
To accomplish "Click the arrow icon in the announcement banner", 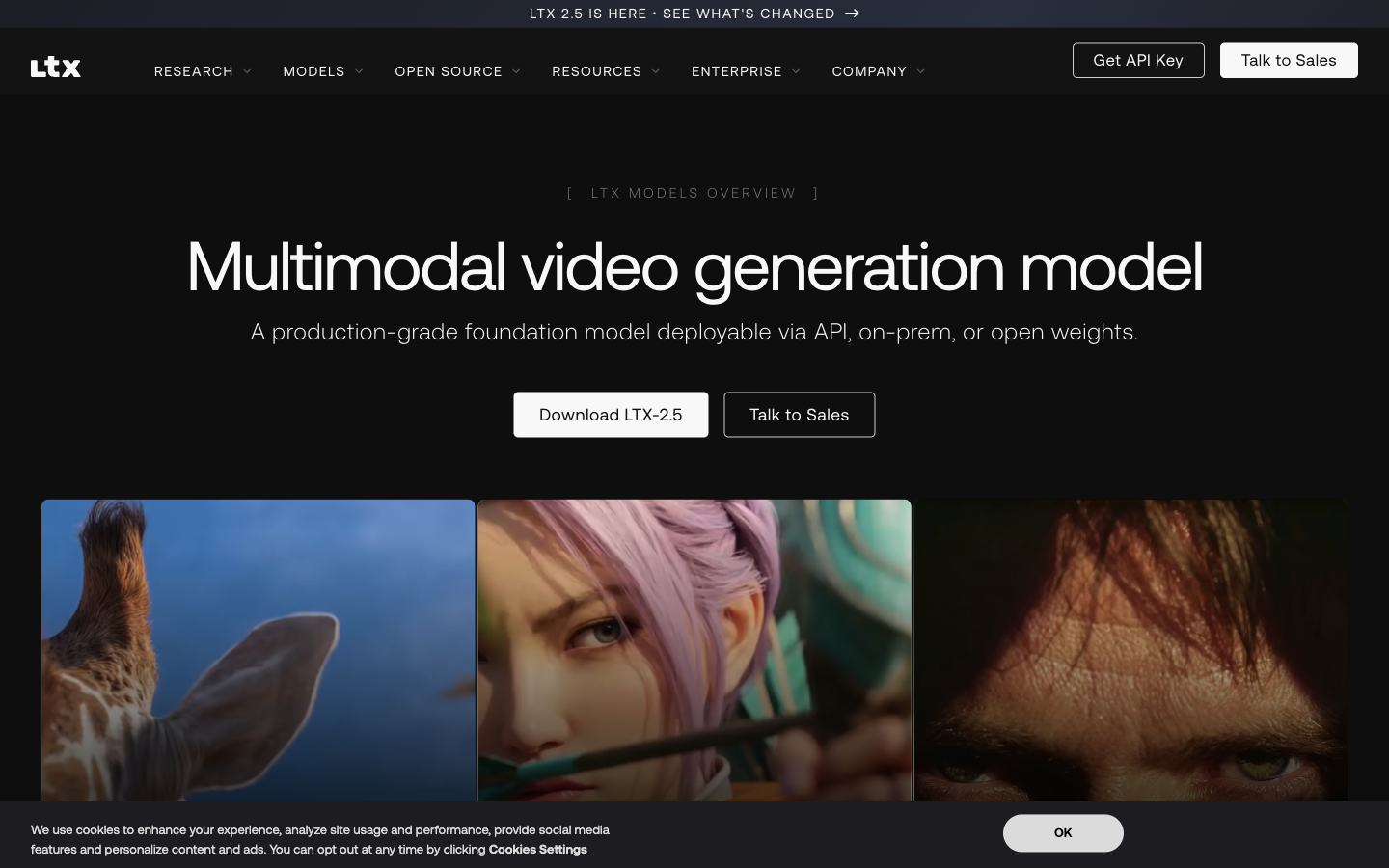I will (x=852, y=14).
